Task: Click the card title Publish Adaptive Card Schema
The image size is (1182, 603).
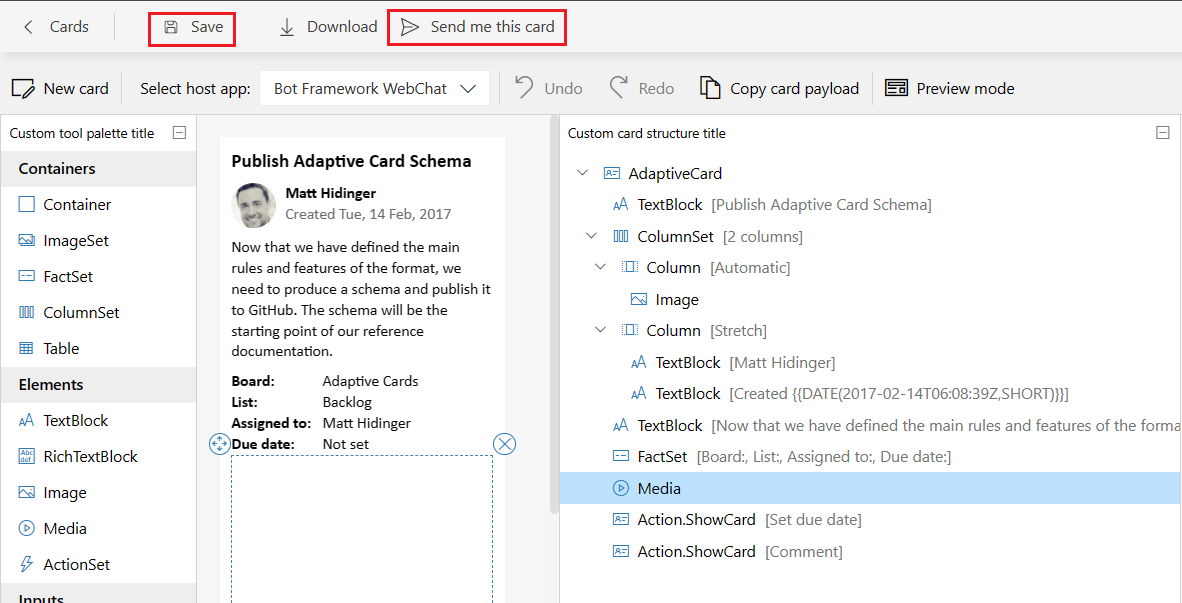Action: [351, 161]
